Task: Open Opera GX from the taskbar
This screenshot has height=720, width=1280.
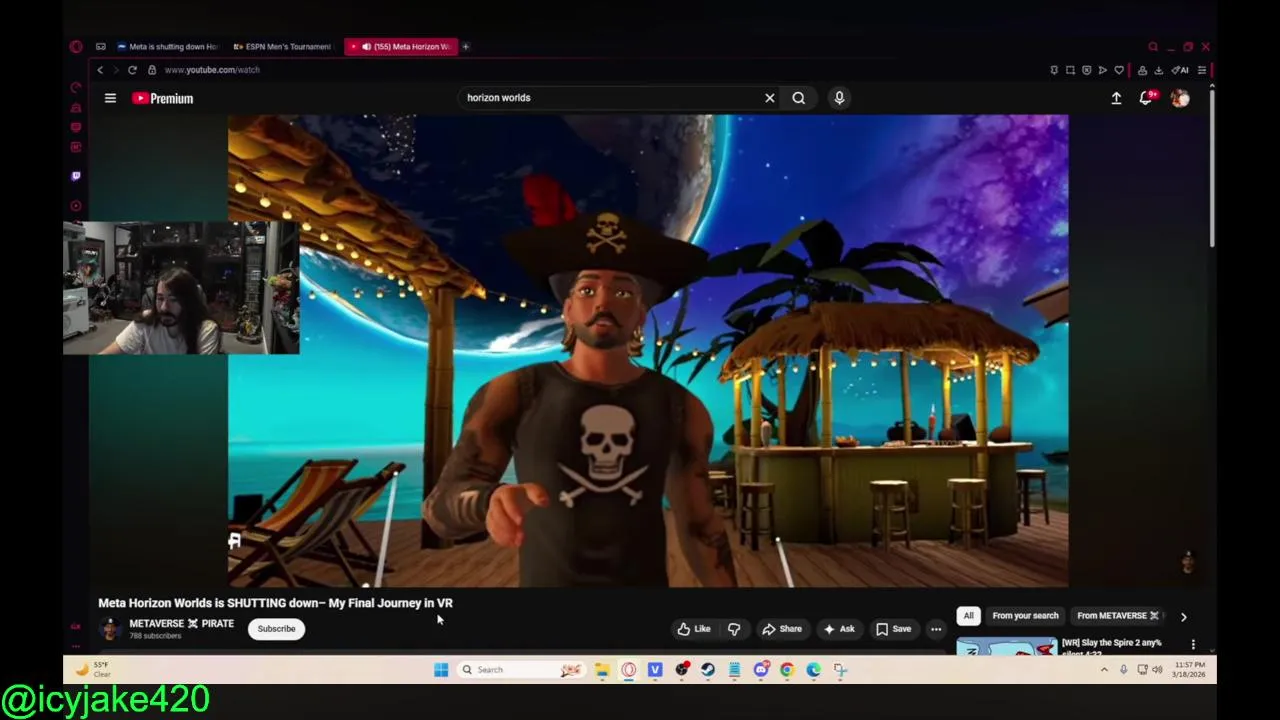Action: point(628,670)
